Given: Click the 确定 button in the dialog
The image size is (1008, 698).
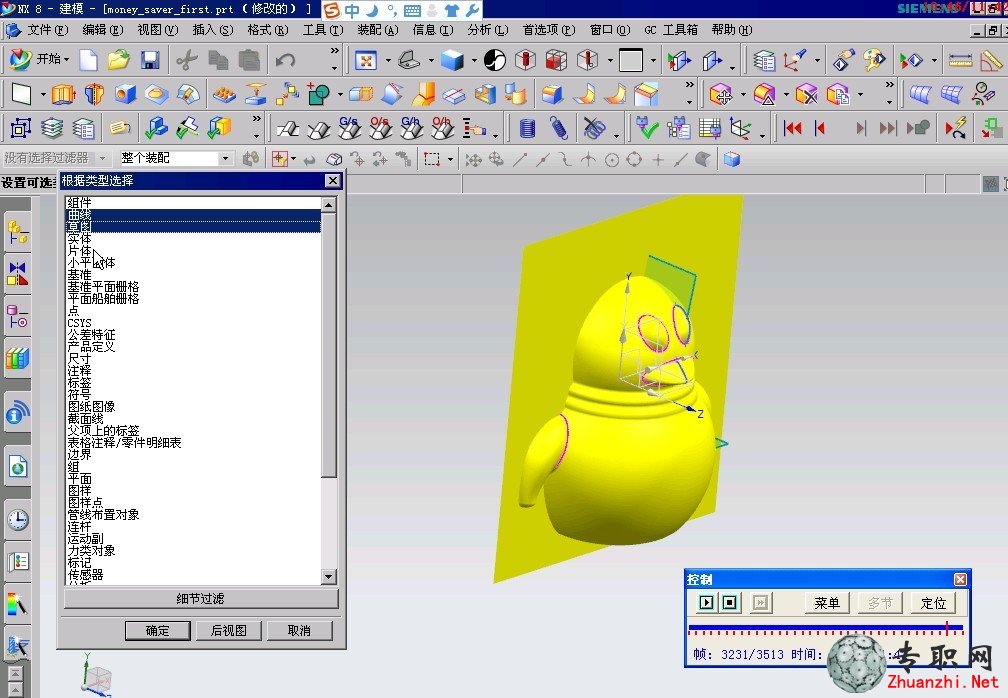Looking at the screenshot, I should coord(158,631).
